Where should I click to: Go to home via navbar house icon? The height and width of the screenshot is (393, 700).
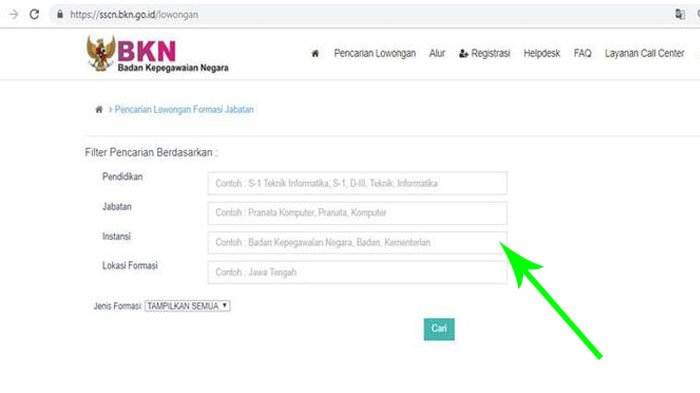pos(315,54)
